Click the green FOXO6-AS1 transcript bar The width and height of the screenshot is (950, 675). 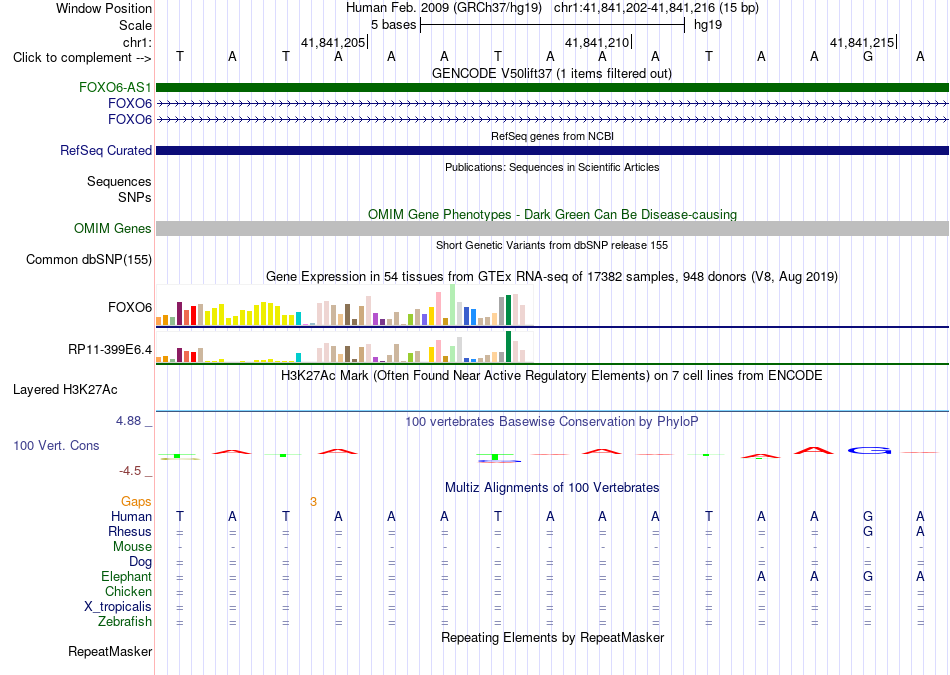(x=552, y=87)
